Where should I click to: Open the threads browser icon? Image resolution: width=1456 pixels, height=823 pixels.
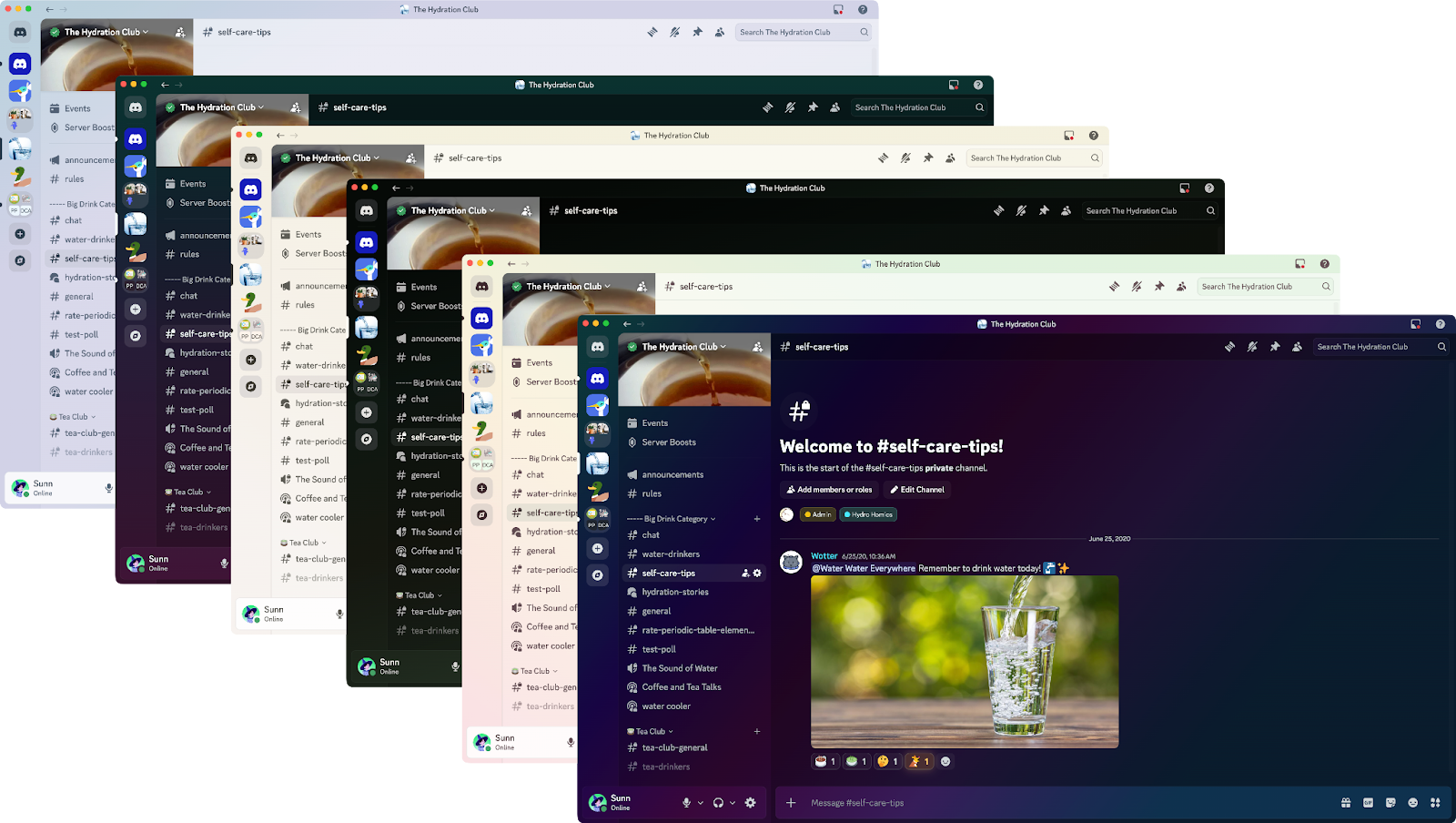(x=1230, y=346)
